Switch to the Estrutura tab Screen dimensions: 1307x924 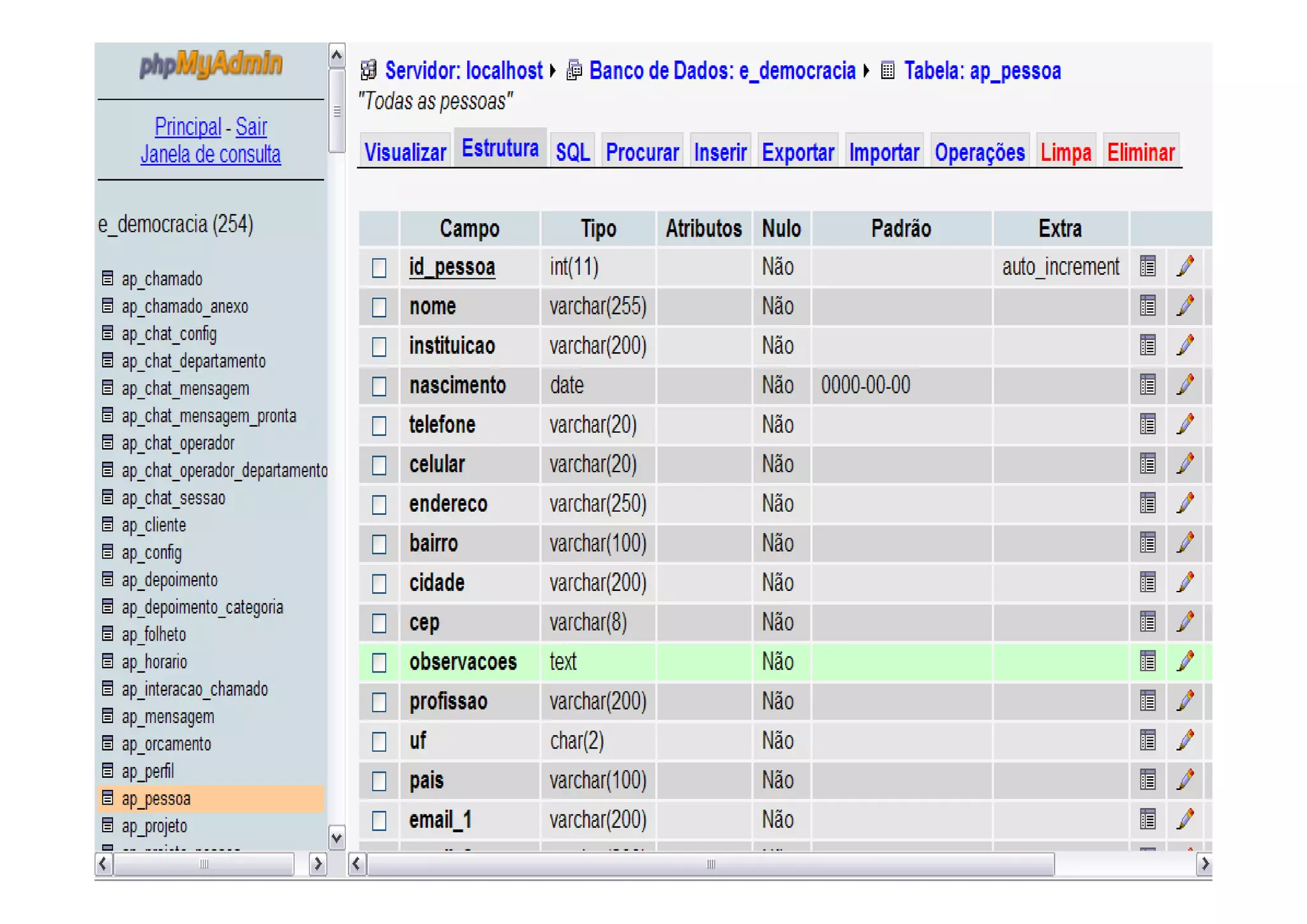coord(500,148)
